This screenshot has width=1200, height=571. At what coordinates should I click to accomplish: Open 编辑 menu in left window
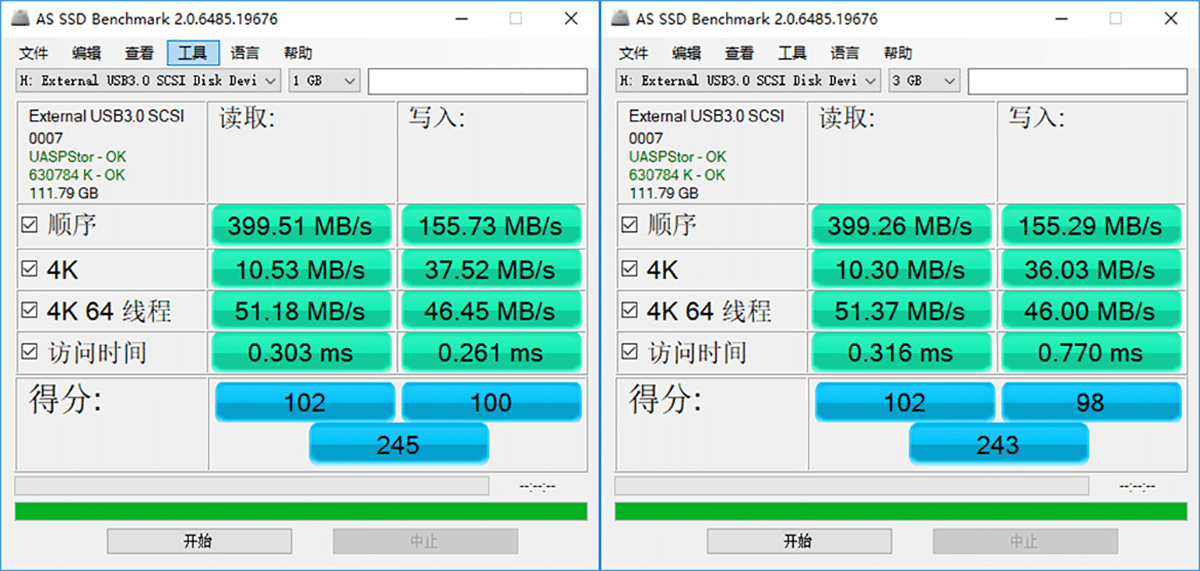pyautogui.click(x=86, y=53)
